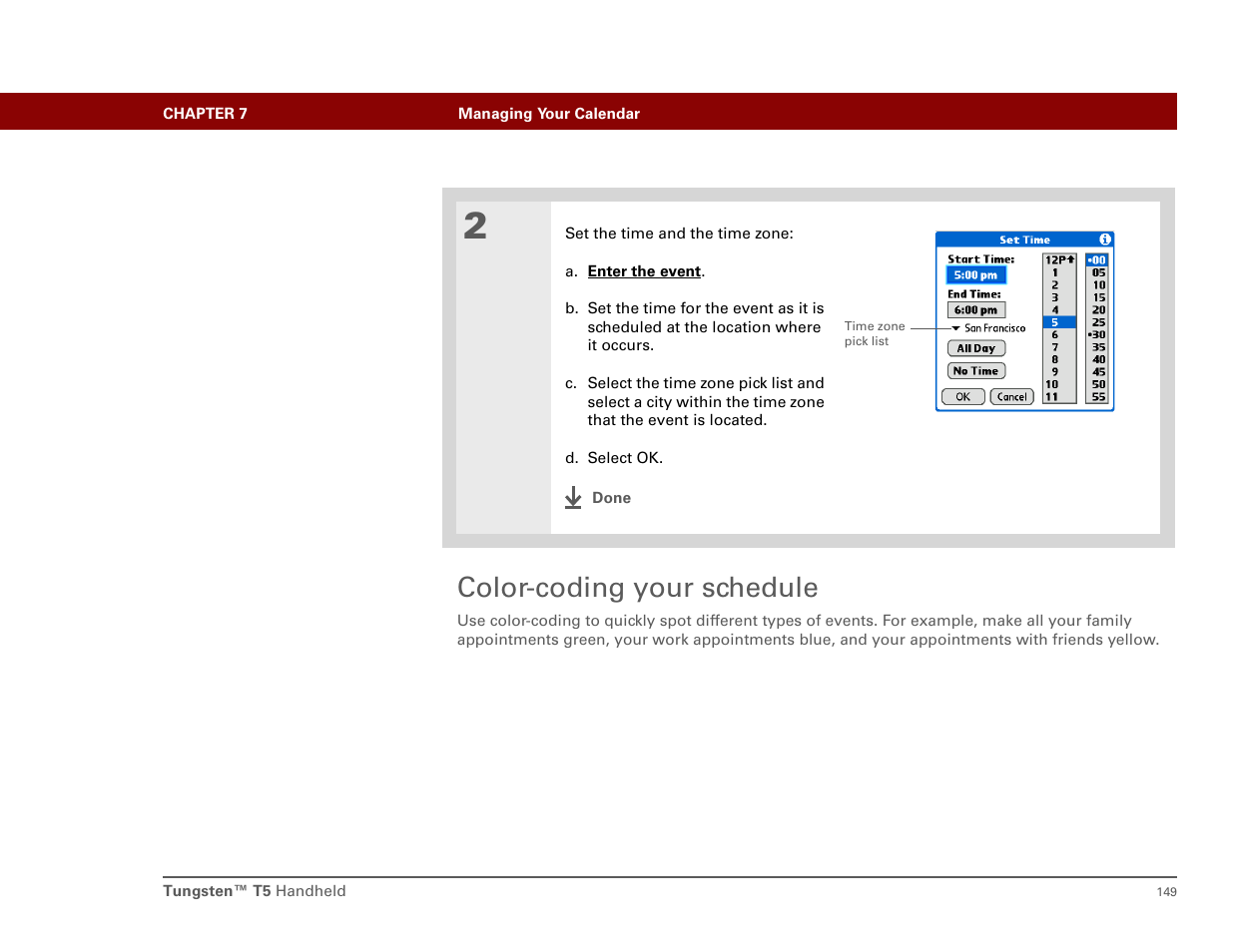1233x952 pixels.
Task: Toggle the 12P AM/PM arrow in hour list
Action: click(1059, 259)
